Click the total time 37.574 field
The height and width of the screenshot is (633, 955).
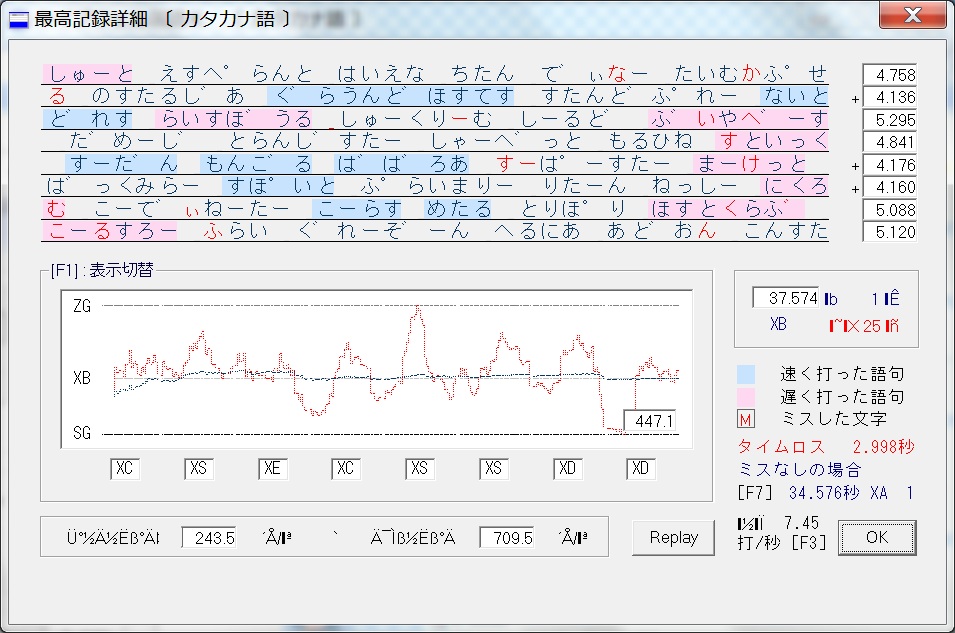click(x=785, y=298)
